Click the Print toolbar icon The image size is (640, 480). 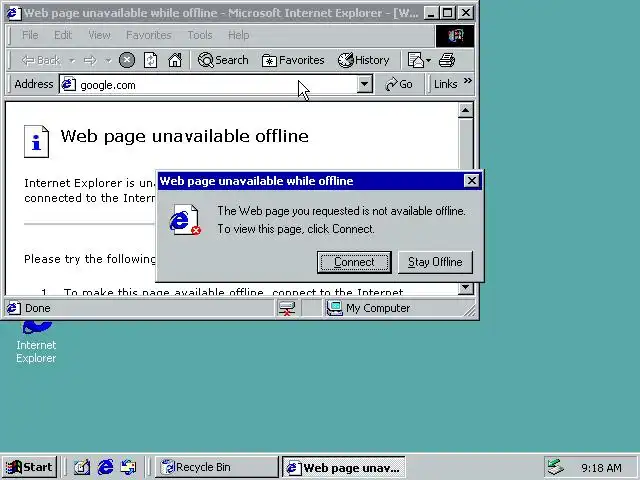(447, 60)
